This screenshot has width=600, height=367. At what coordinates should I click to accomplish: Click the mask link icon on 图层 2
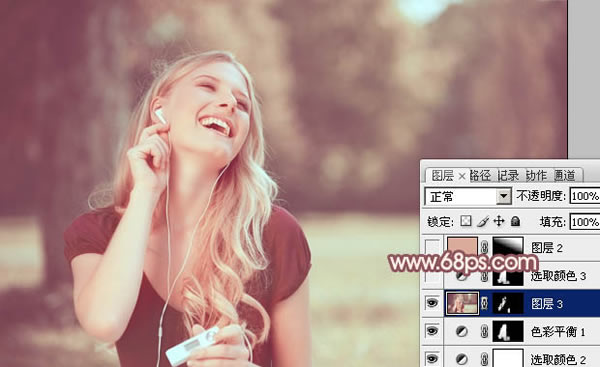(x=484, y=248)
